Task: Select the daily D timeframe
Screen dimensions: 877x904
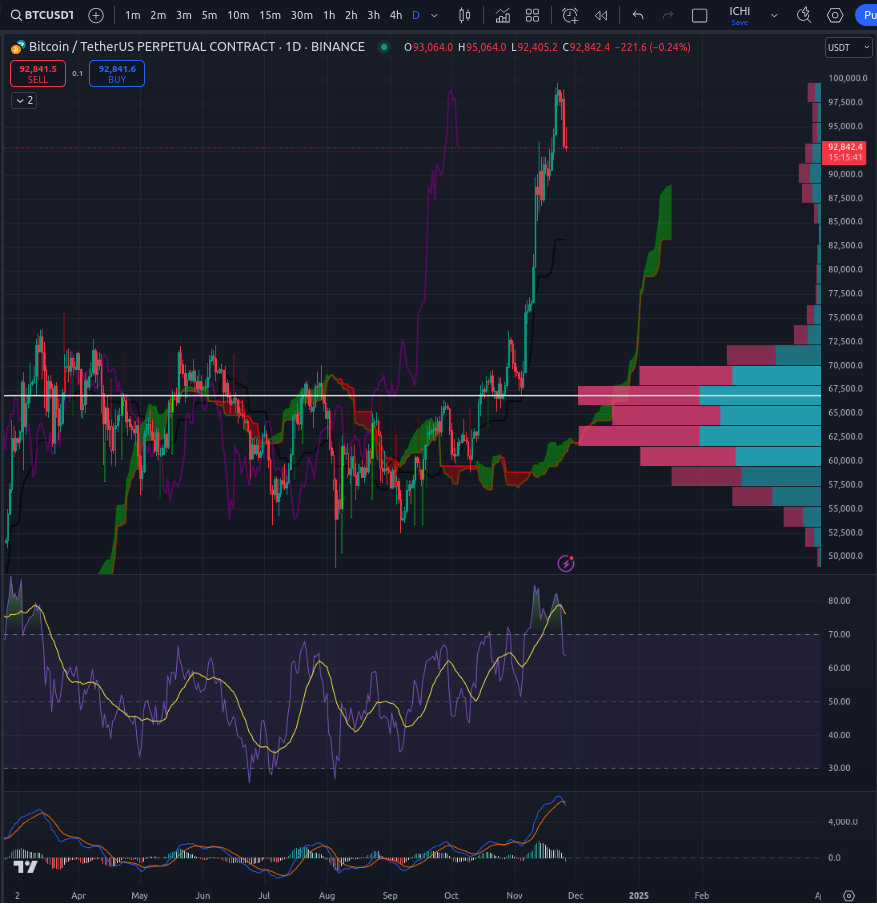Action: [416, 16]
